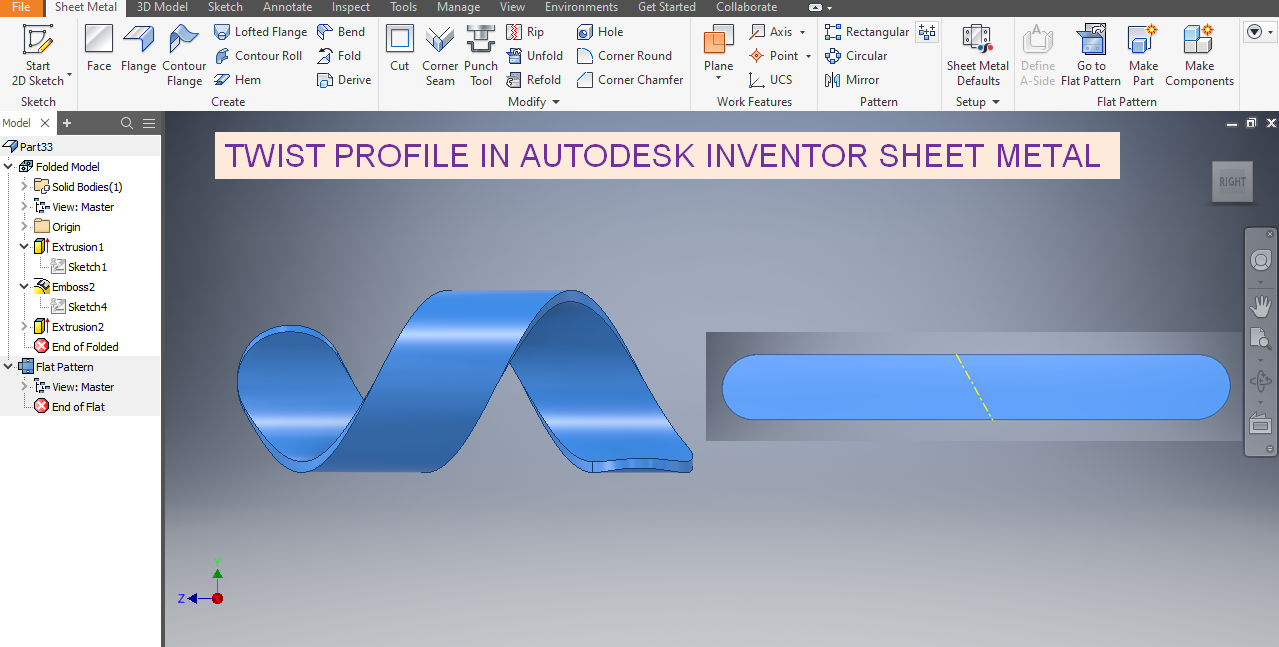
Task: Switch to the Annotate tab
Action: pos(288,7)
